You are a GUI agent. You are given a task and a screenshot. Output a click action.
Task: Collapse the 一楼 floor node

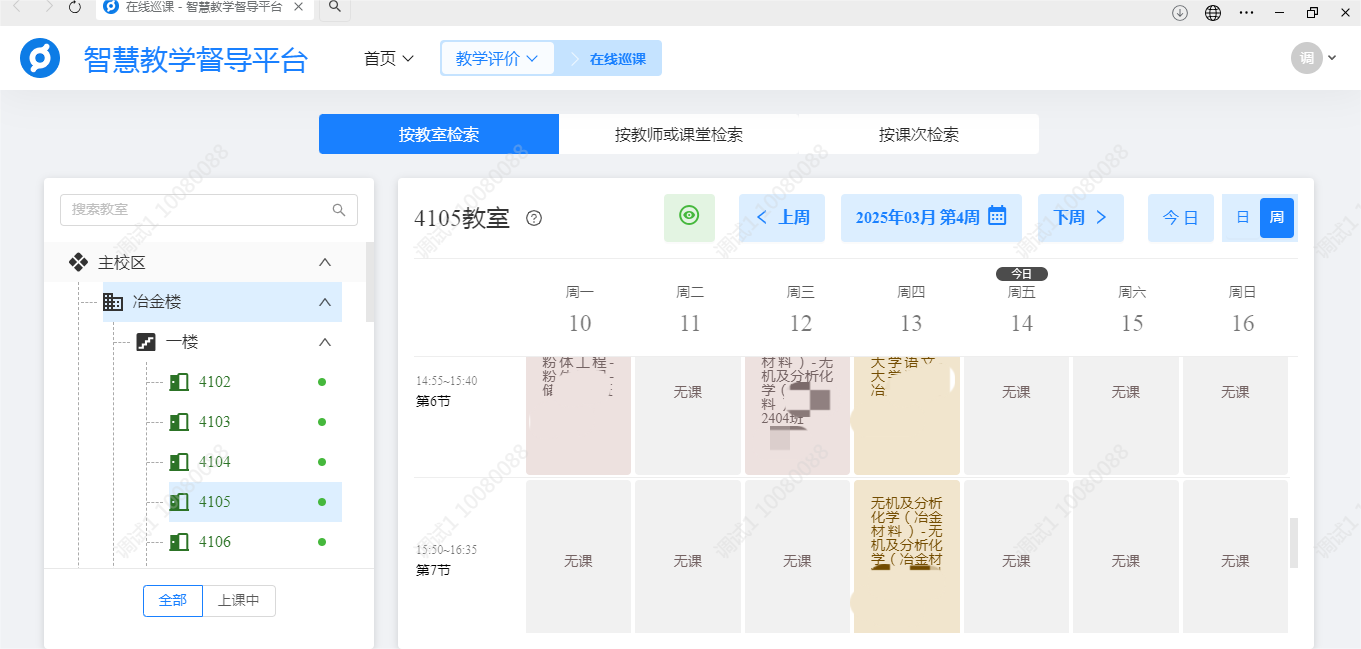[x=324, y=342]
